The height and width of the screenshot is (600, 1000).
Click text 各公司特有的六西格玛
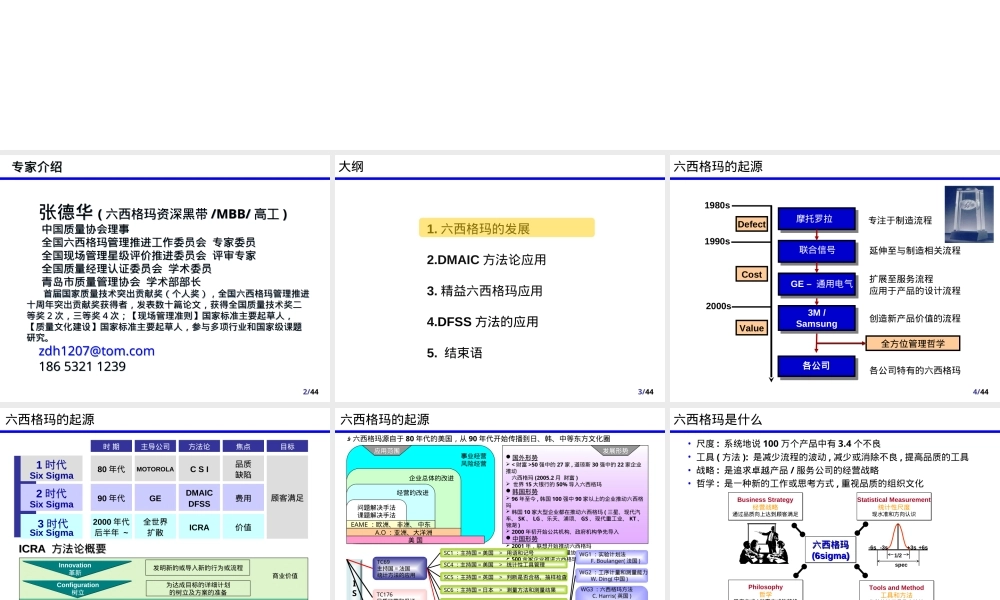point(915,370)
